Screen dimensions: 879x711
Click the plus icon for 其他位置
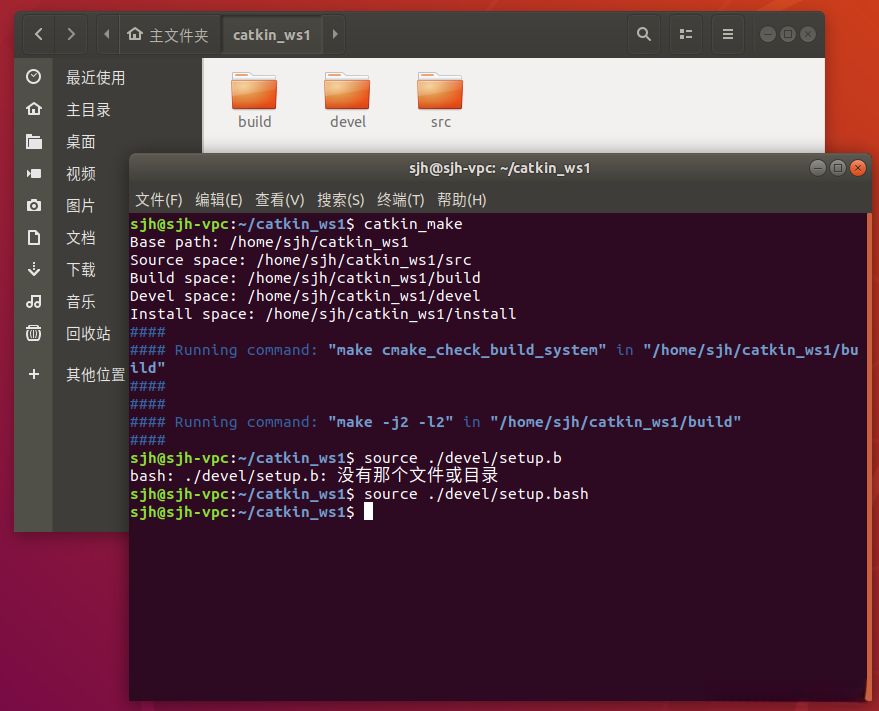(34, 374)
